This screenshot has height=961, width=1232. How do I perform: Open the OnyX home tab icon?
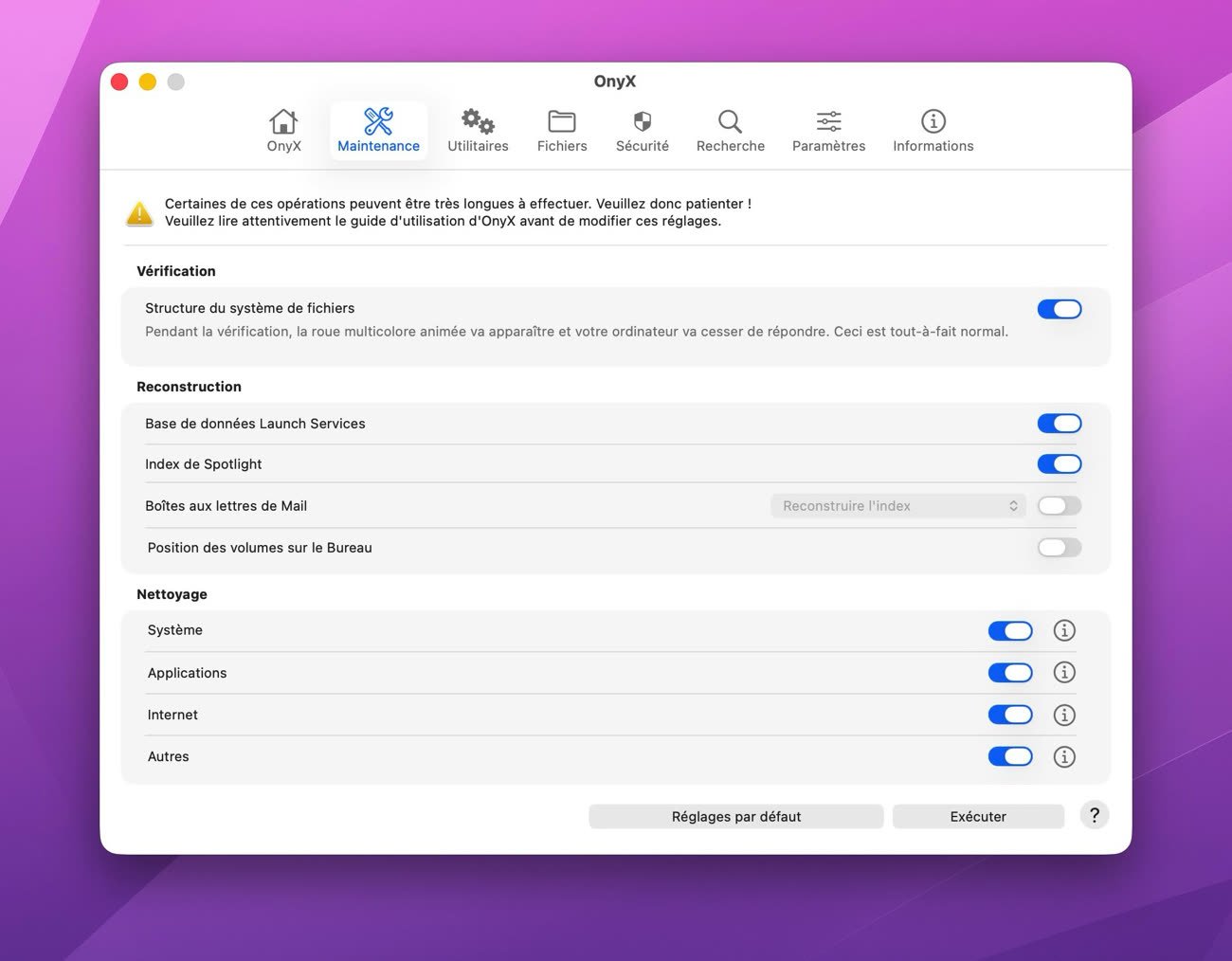(x=283, y=121)
